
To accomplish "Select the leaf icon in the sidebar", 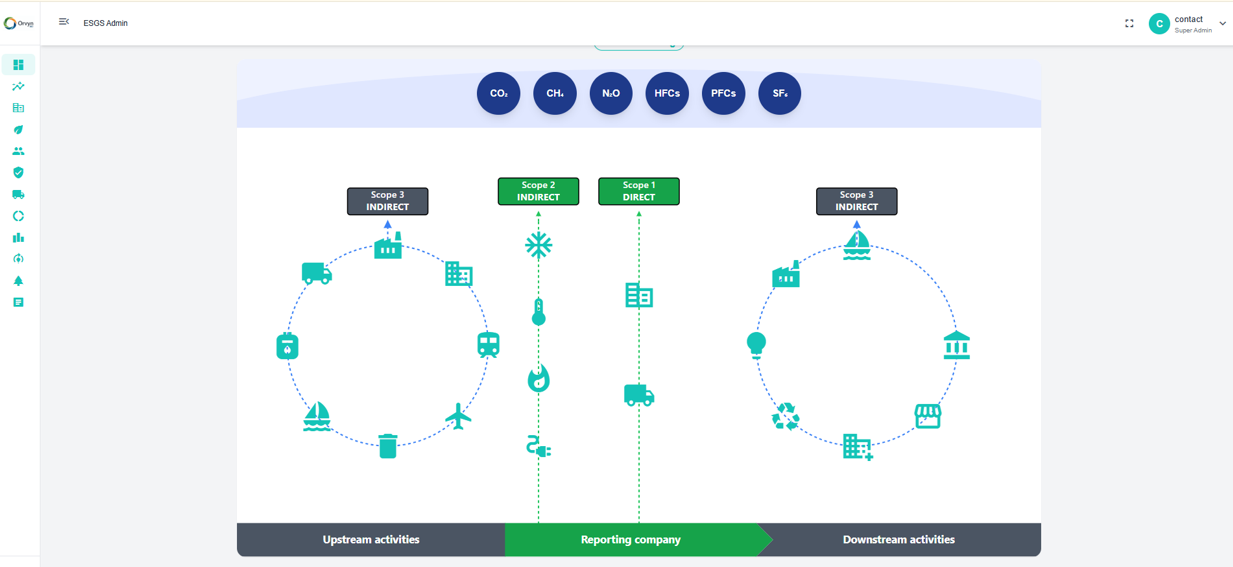I will click(18, 130).
